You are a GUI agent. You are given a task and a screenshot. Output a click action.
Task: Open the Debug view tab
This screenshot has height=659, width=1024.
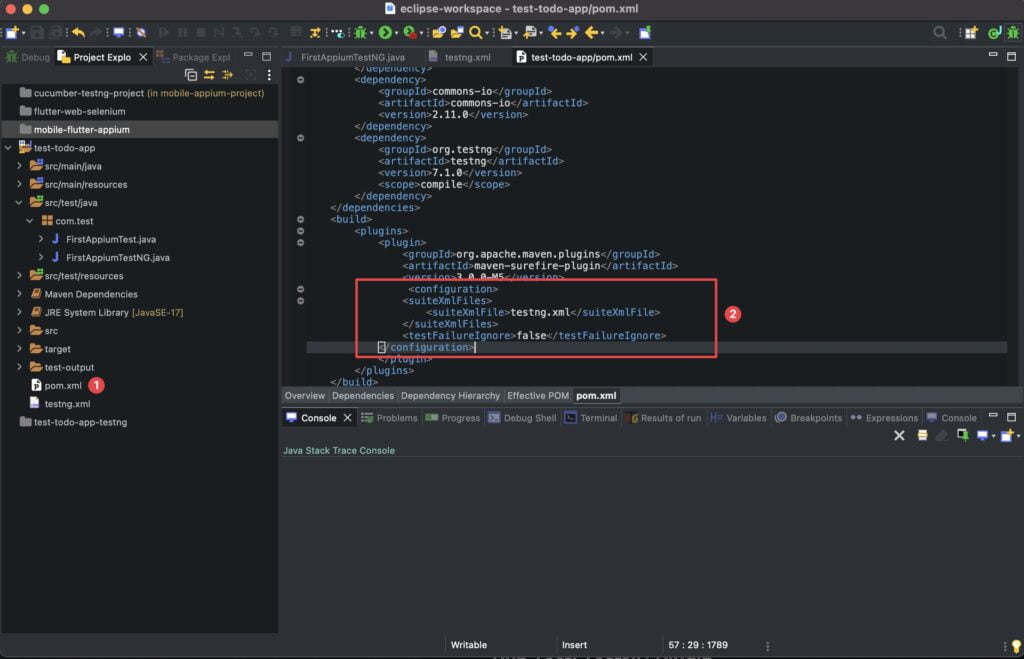tap(27, 57)
